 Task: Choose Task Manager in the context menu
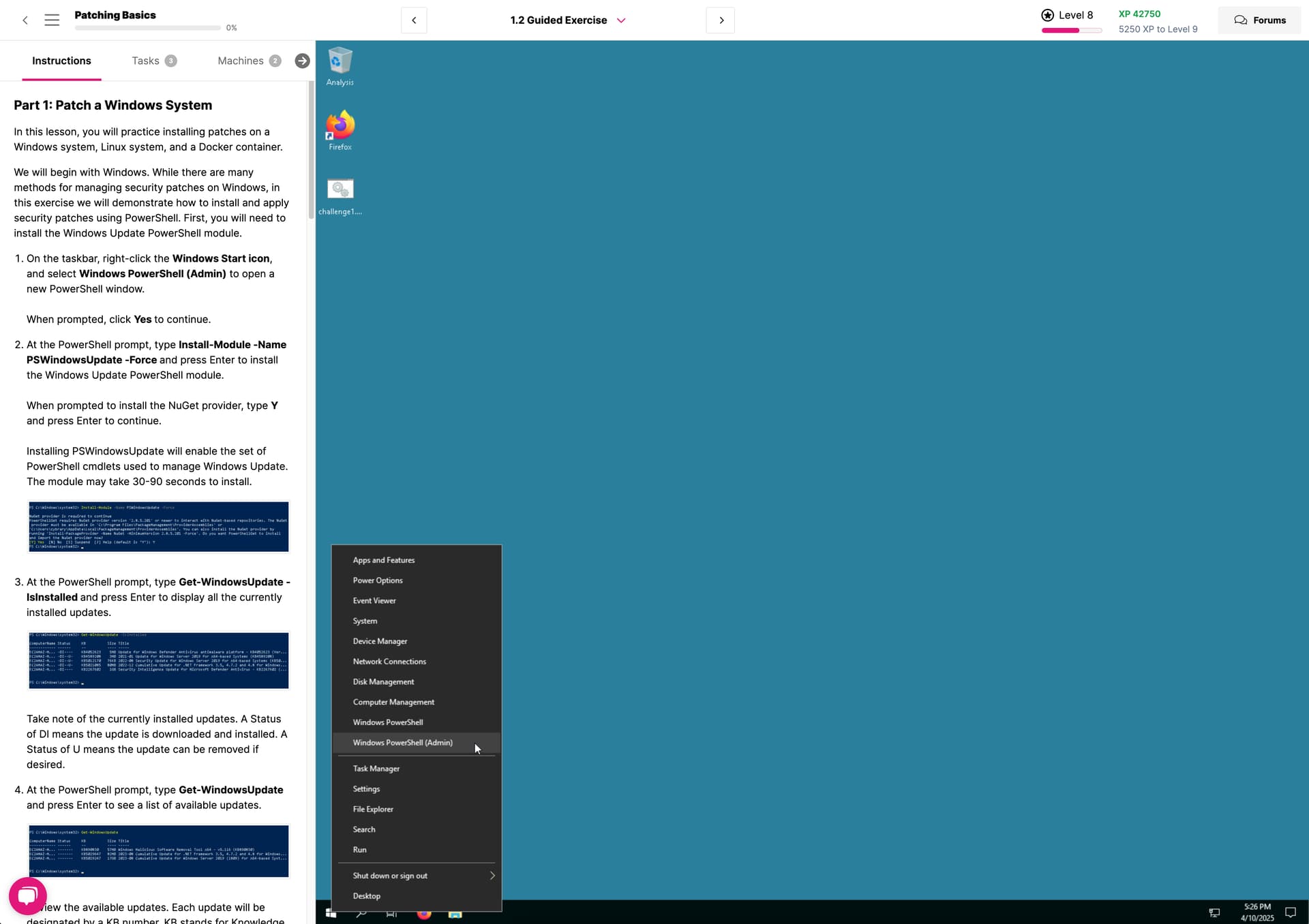(x=376, y=769)
